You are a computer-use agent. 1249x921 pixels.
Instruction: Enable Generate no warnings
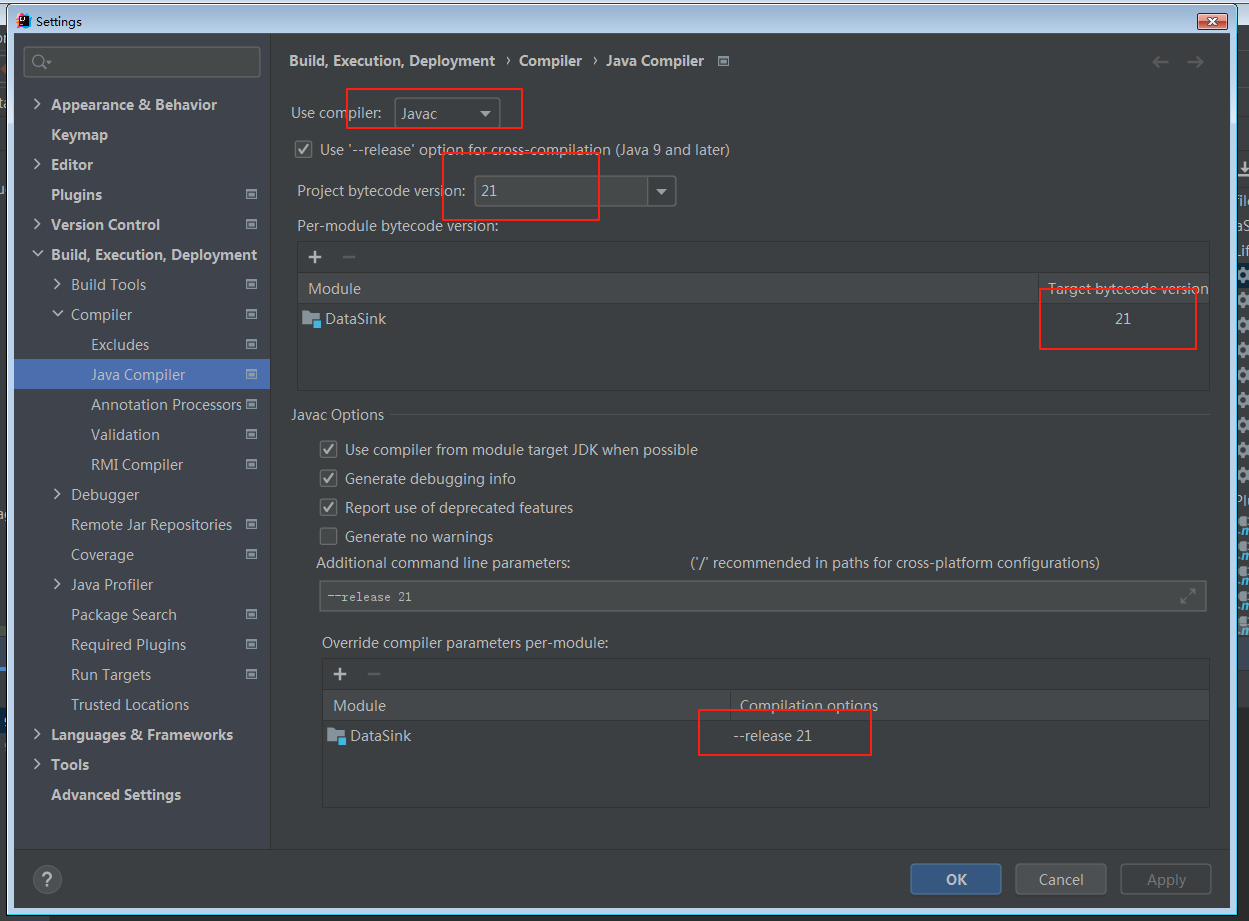[x=328, y=537]
